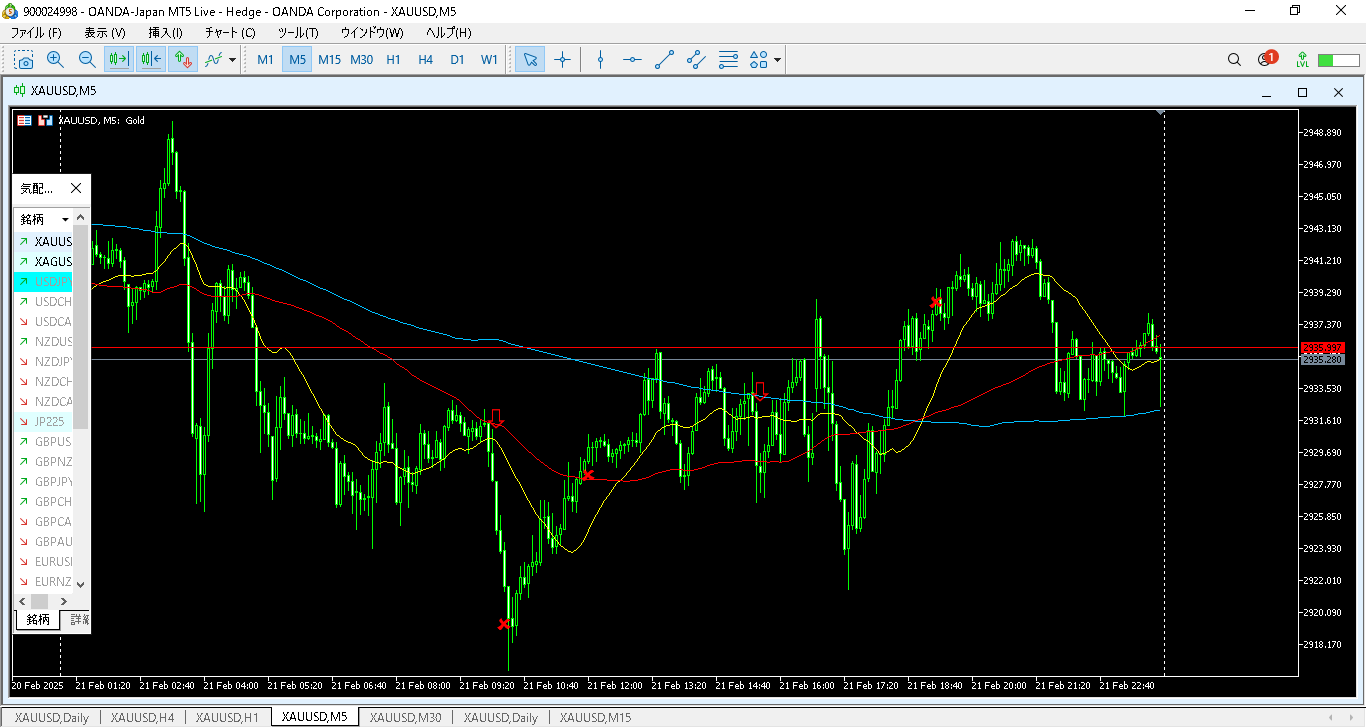Select the XAUUS symbol row
The height and width of the screenshot is (728, 1366).
coord(44,242)
